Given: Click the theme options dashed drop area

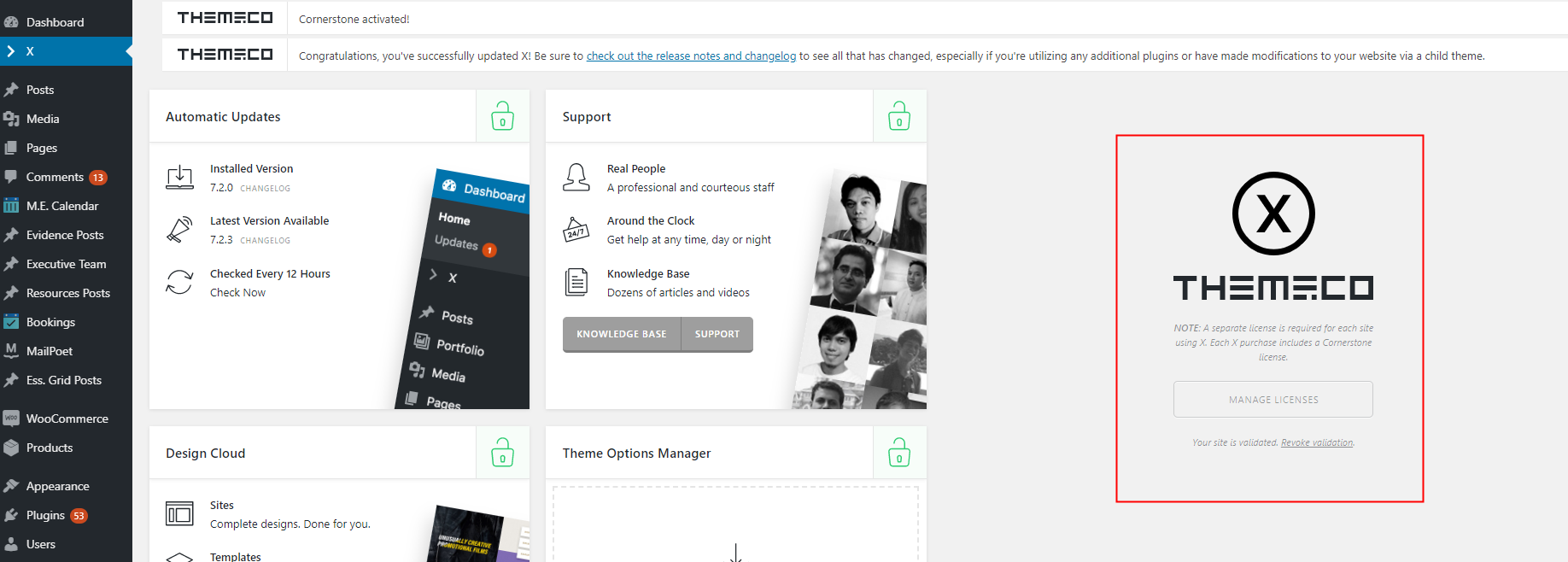Looking at the screenshot, I should (x=735, y=524).
